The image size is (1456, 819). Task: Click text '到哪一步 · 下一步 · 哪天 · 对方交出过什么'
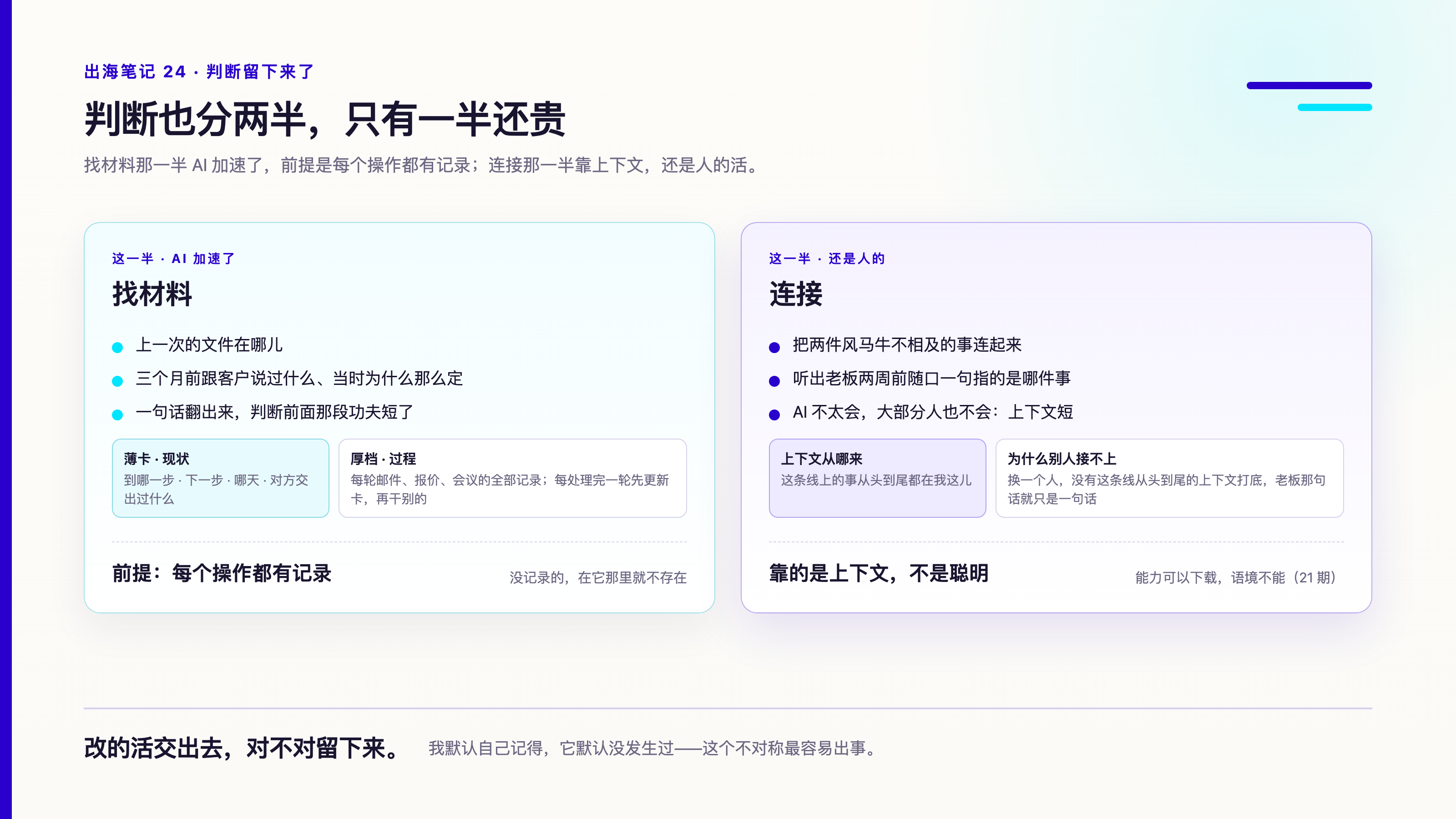(x=216, y=490)
